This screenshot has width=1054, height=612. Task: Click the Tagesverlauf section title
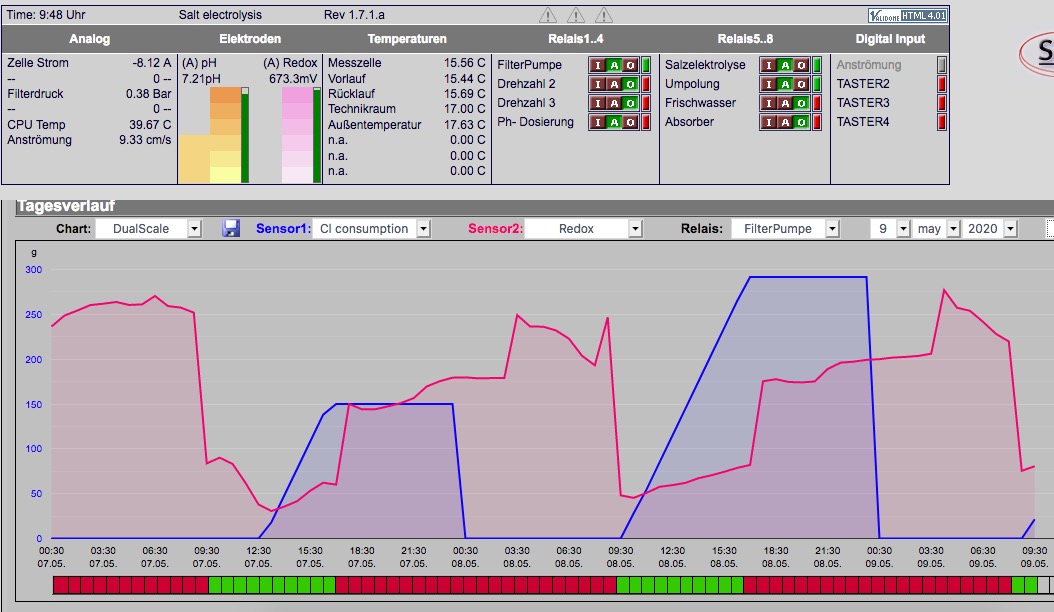pos(66,206)
